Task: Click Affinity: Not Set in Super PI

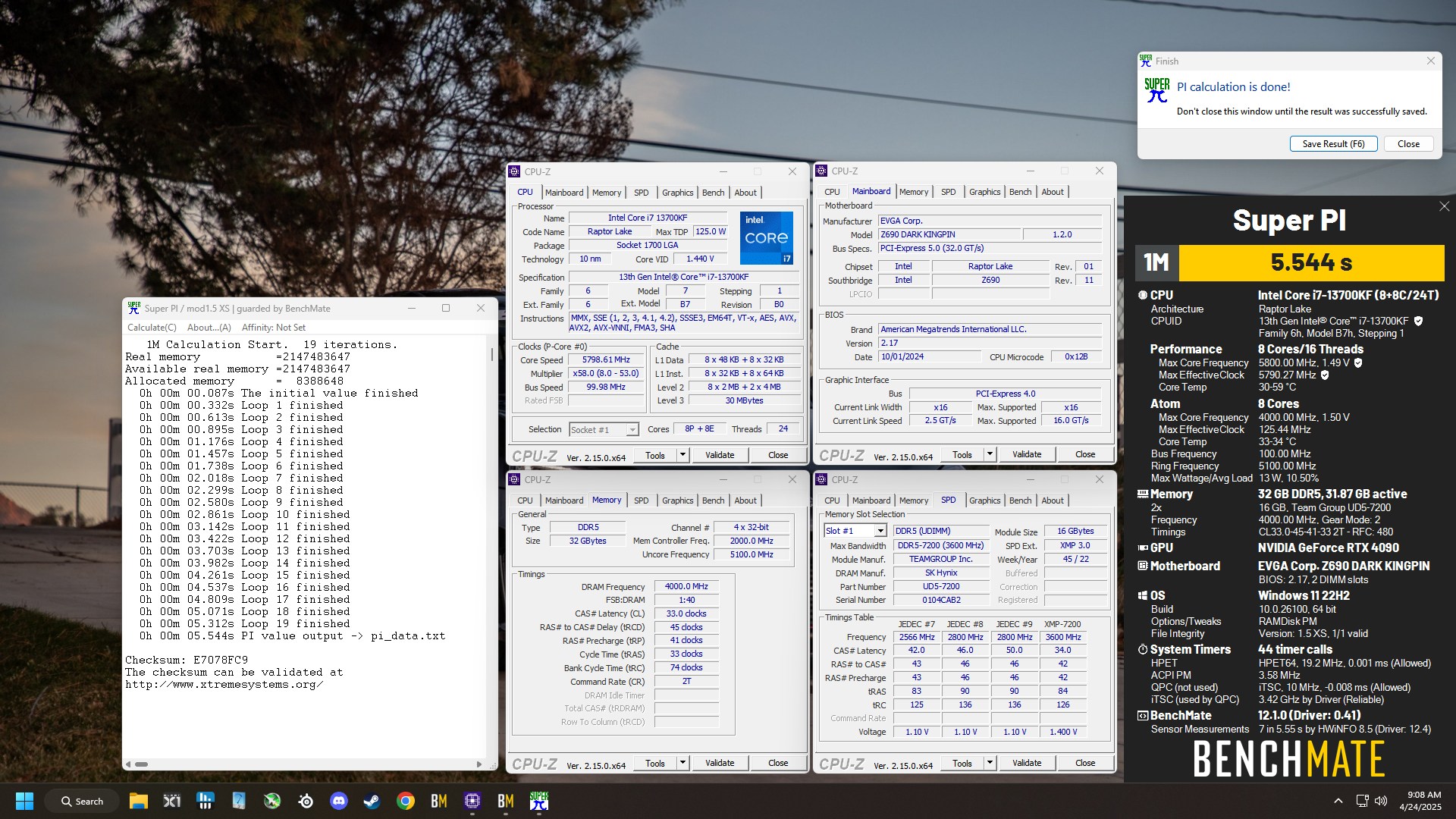Action: pos(274,328)
